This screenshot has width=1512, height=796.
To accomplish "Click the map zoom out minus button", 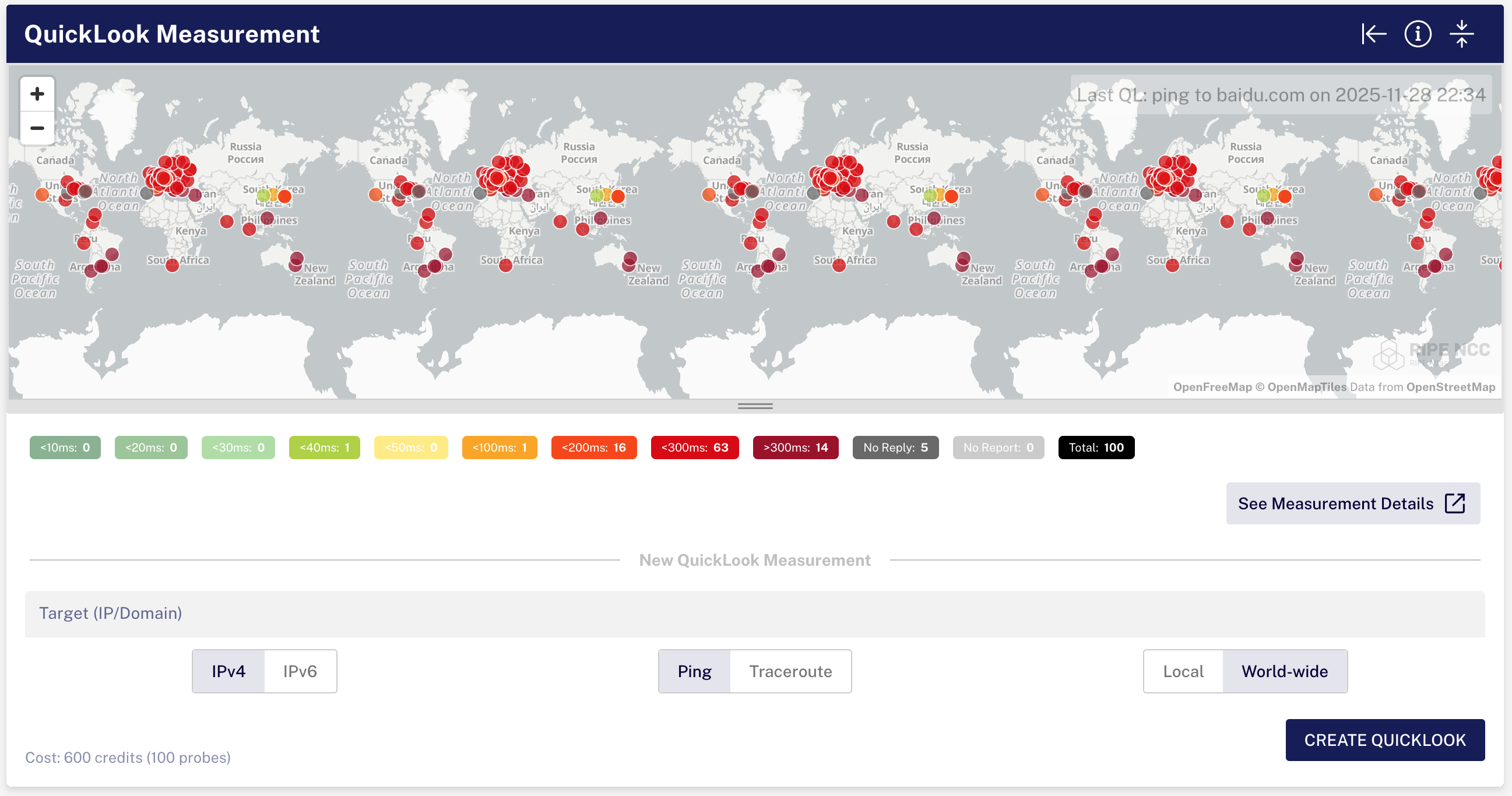I will pos(37,128).
